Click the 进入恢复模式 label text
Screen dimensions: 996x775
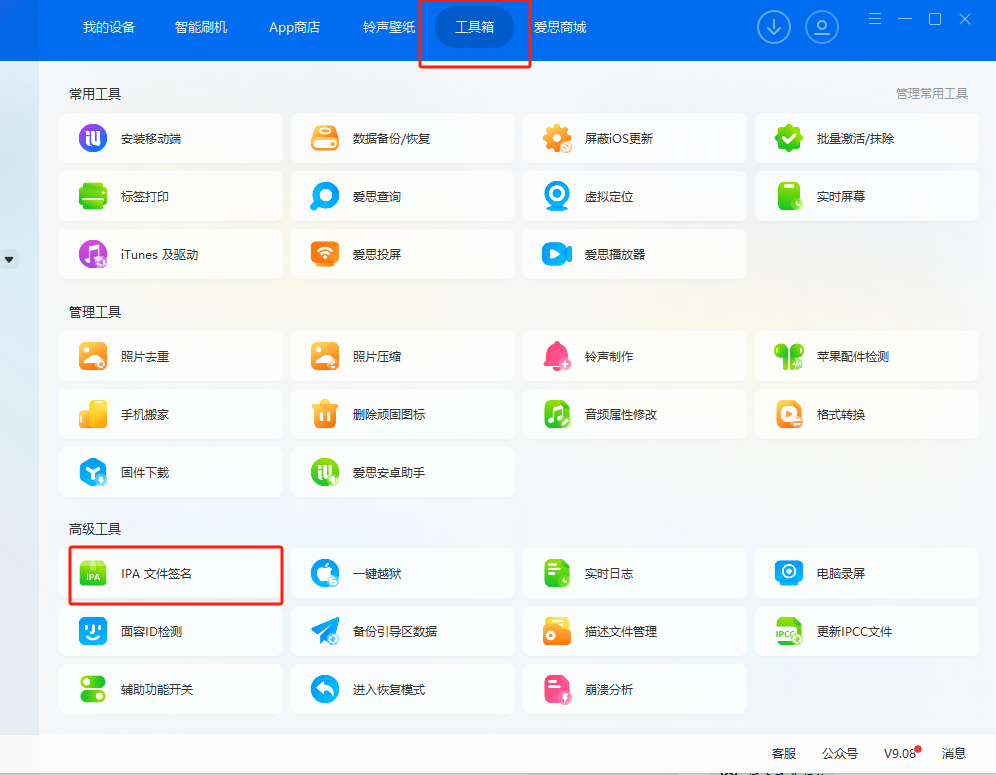click(389, 690)
